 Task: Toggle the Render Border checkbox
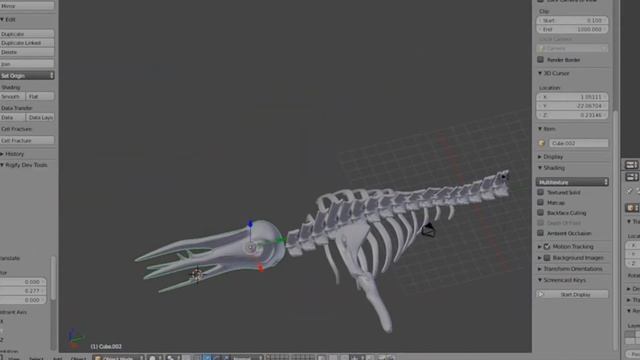click(541, 60)
